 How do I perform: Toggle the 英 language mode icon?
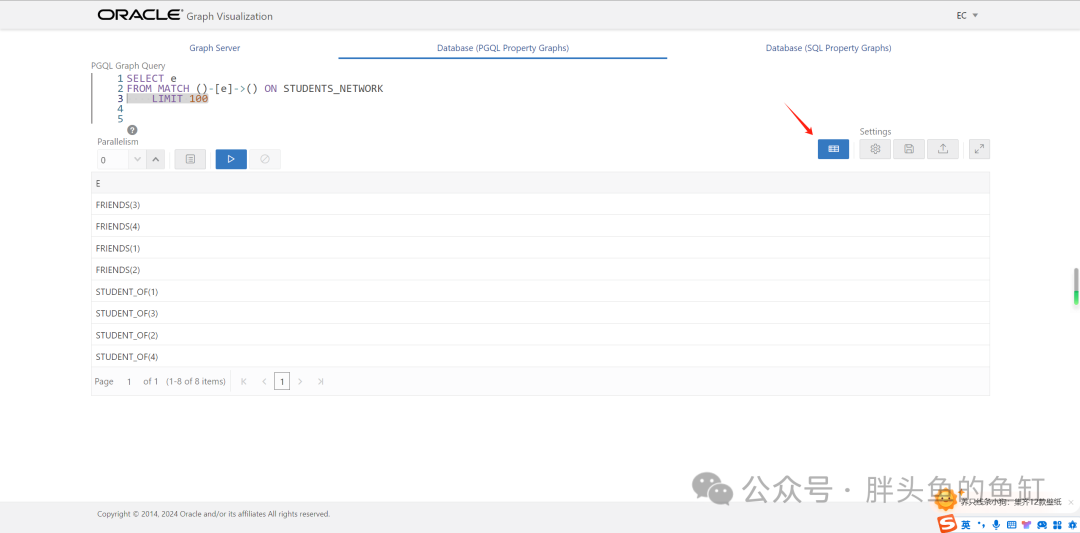966,525
